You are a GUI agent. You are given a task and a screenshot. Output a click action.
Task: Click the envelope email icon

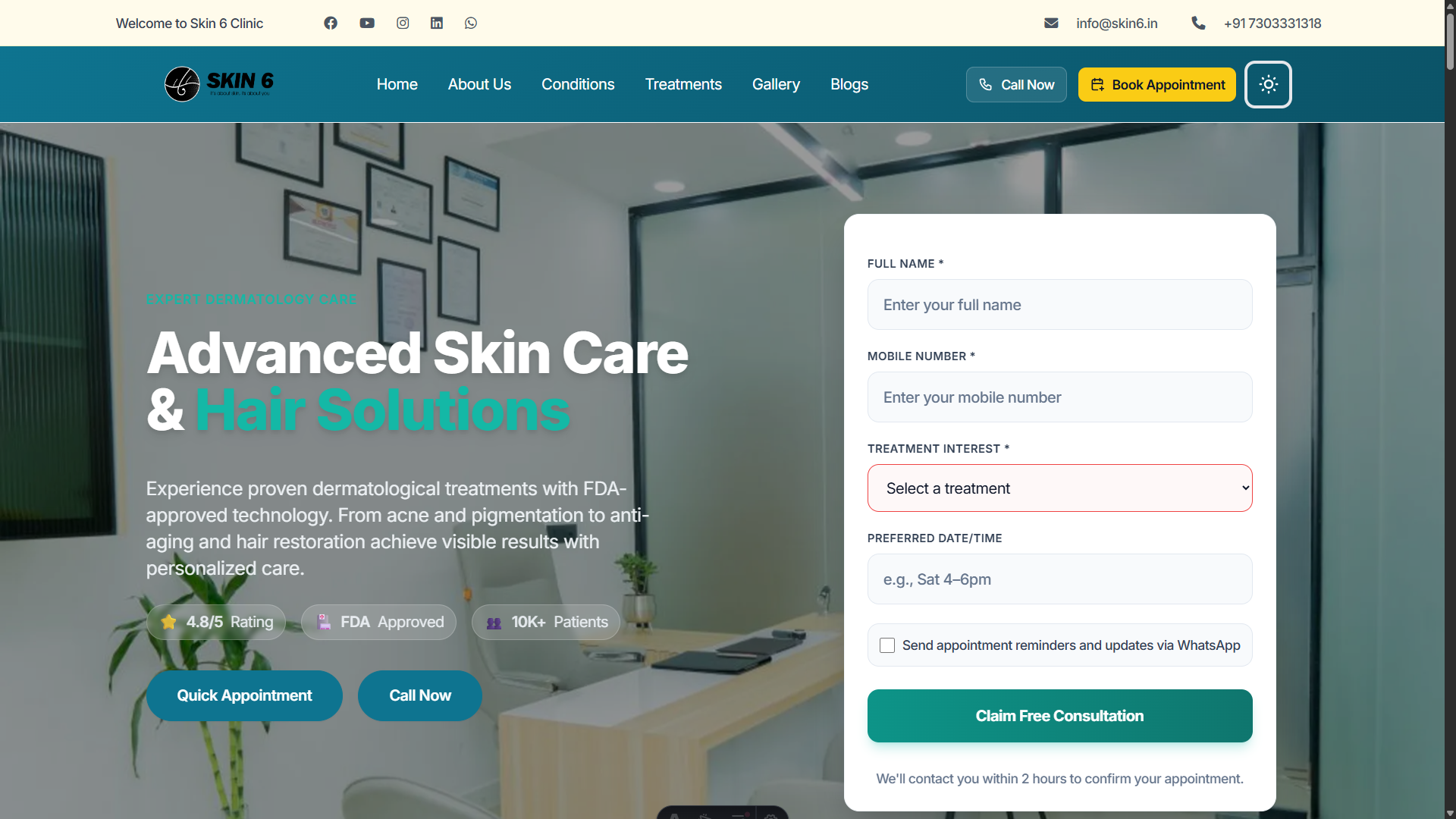click(x=1051, y=23)
